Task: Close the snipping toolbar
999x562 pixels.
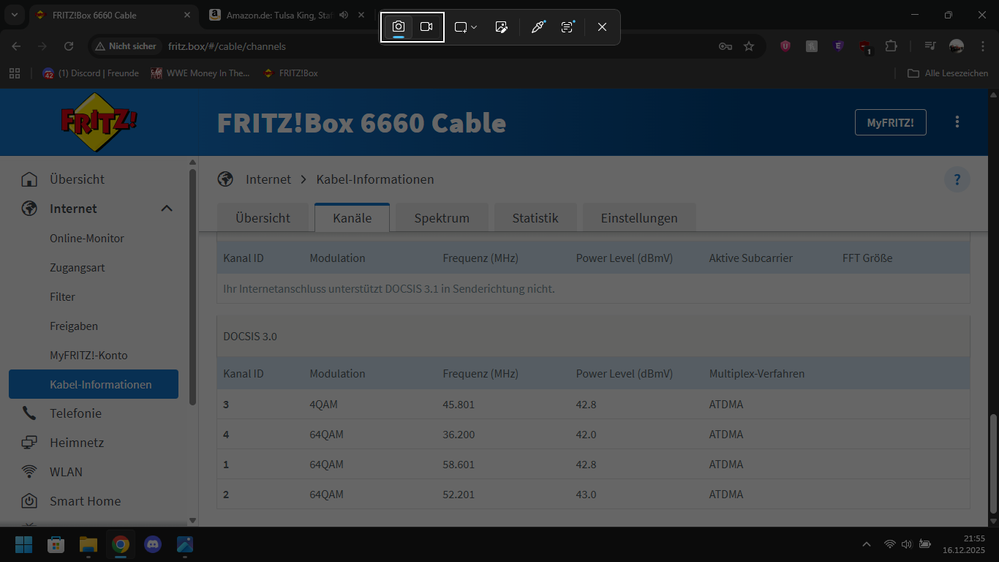Action: 602,27
